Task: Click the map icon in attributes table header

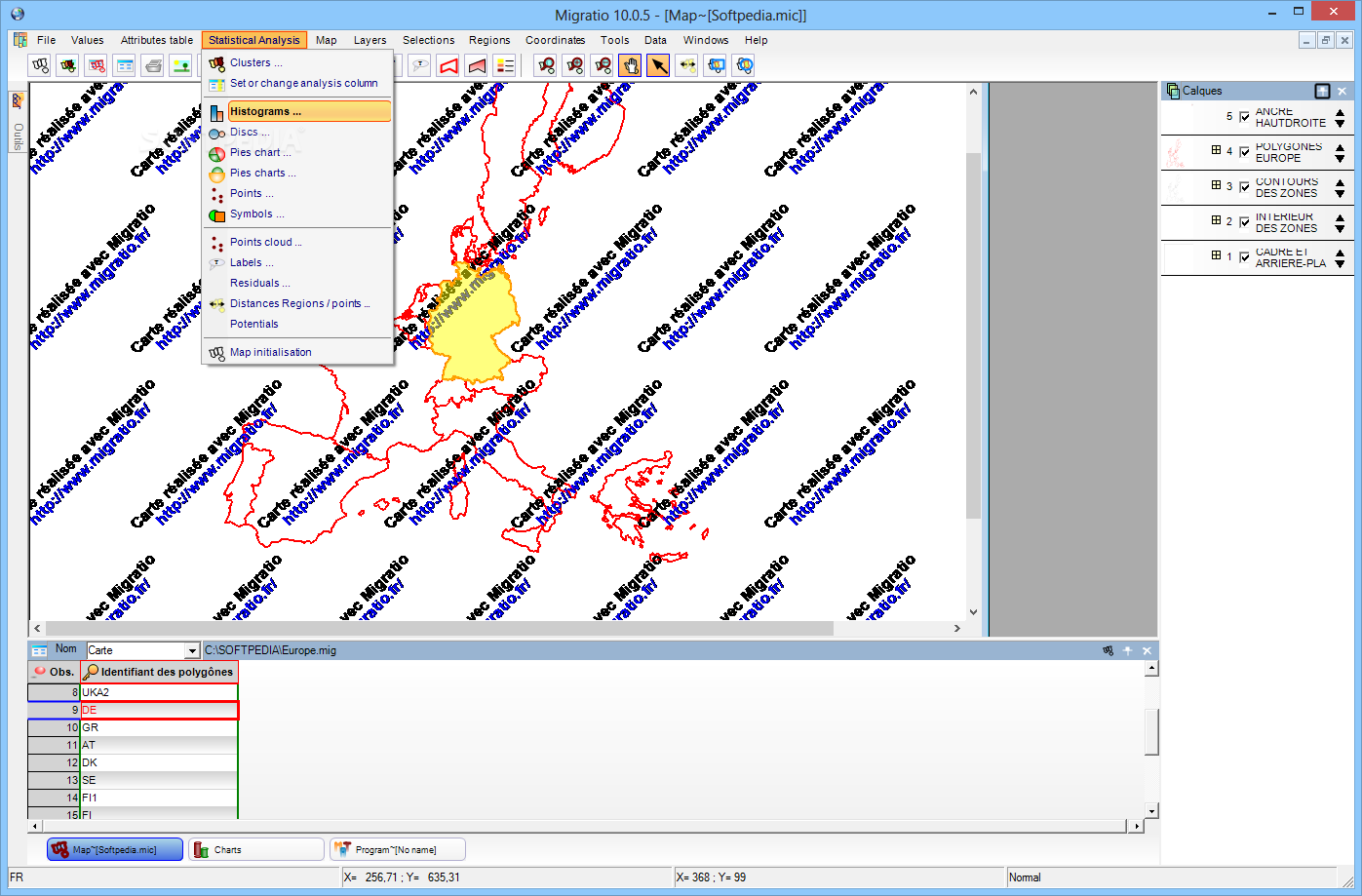Action: [1108, 650]
